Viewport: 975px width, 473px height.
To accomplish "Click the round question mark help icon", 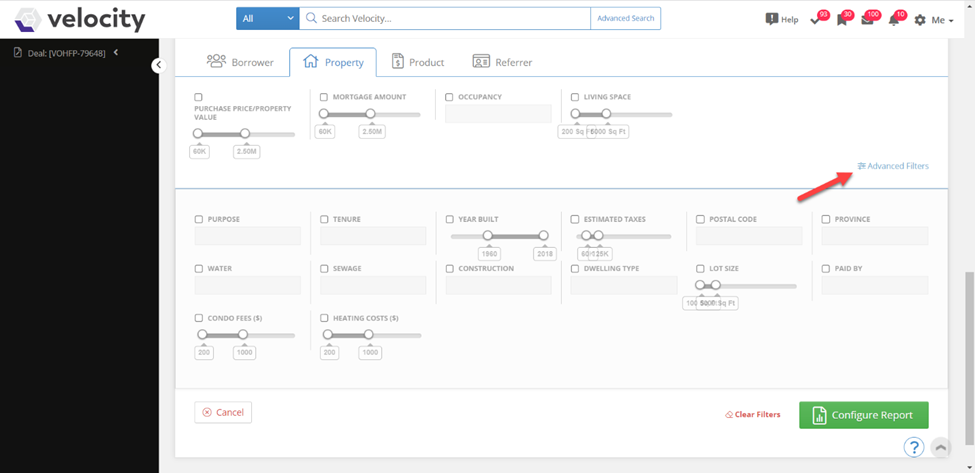I will point(914,447).
